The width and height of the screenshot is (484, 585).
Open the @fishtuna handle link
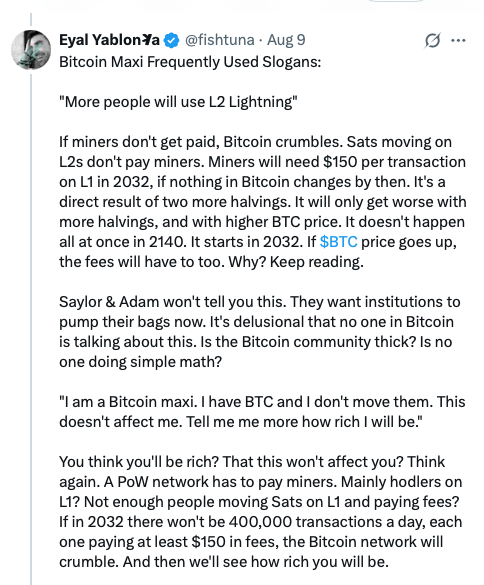tap(219, 40)
